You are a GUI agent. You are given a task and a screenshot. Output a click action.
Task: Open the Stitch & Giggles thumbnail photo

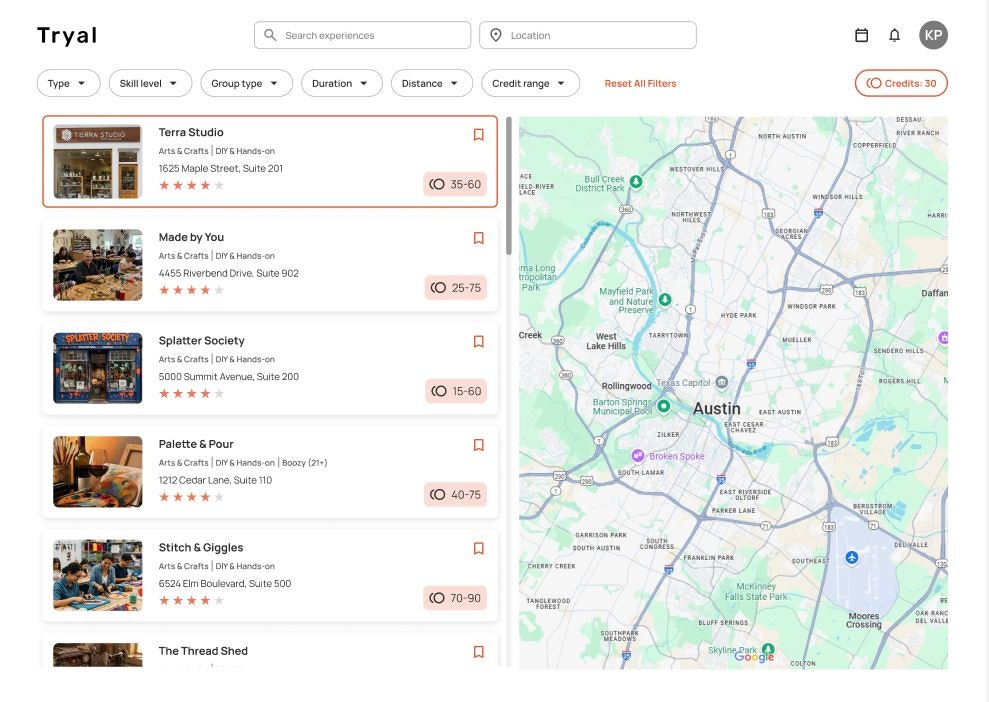pos(98,575)
